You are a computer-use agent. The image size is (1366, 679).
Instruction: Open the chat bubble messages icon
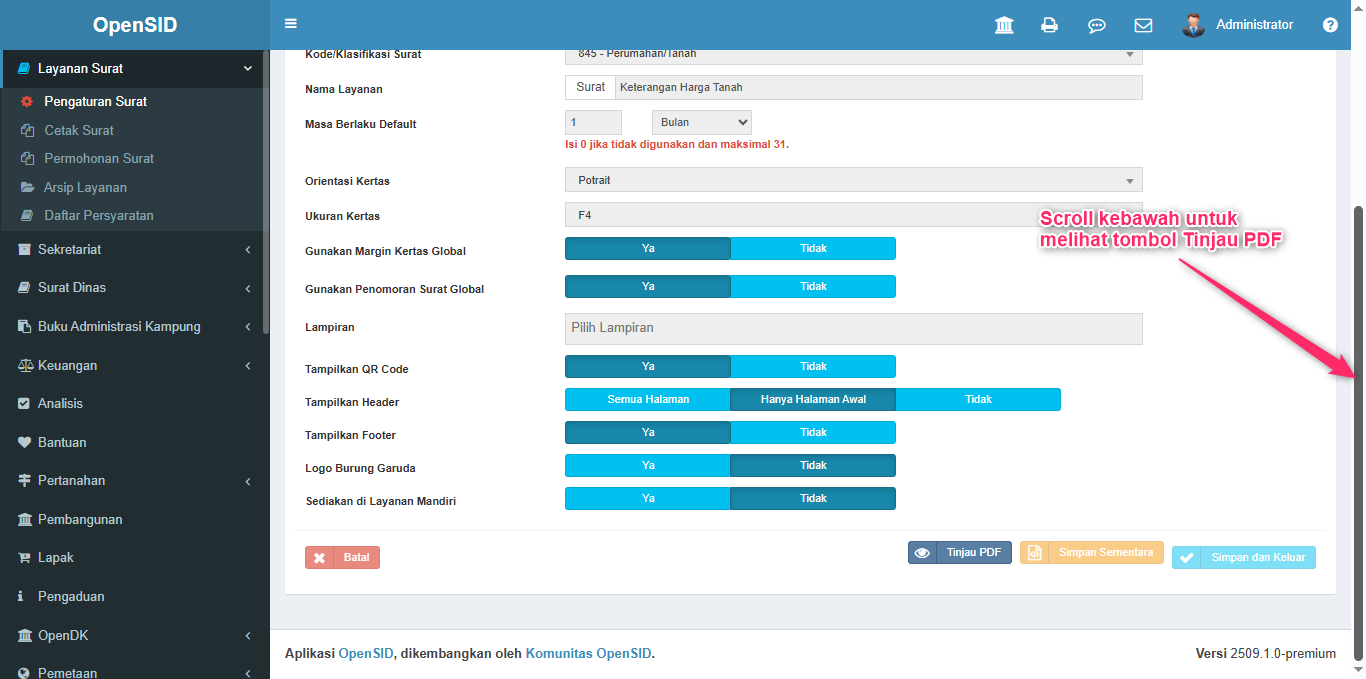point(1096,25)
